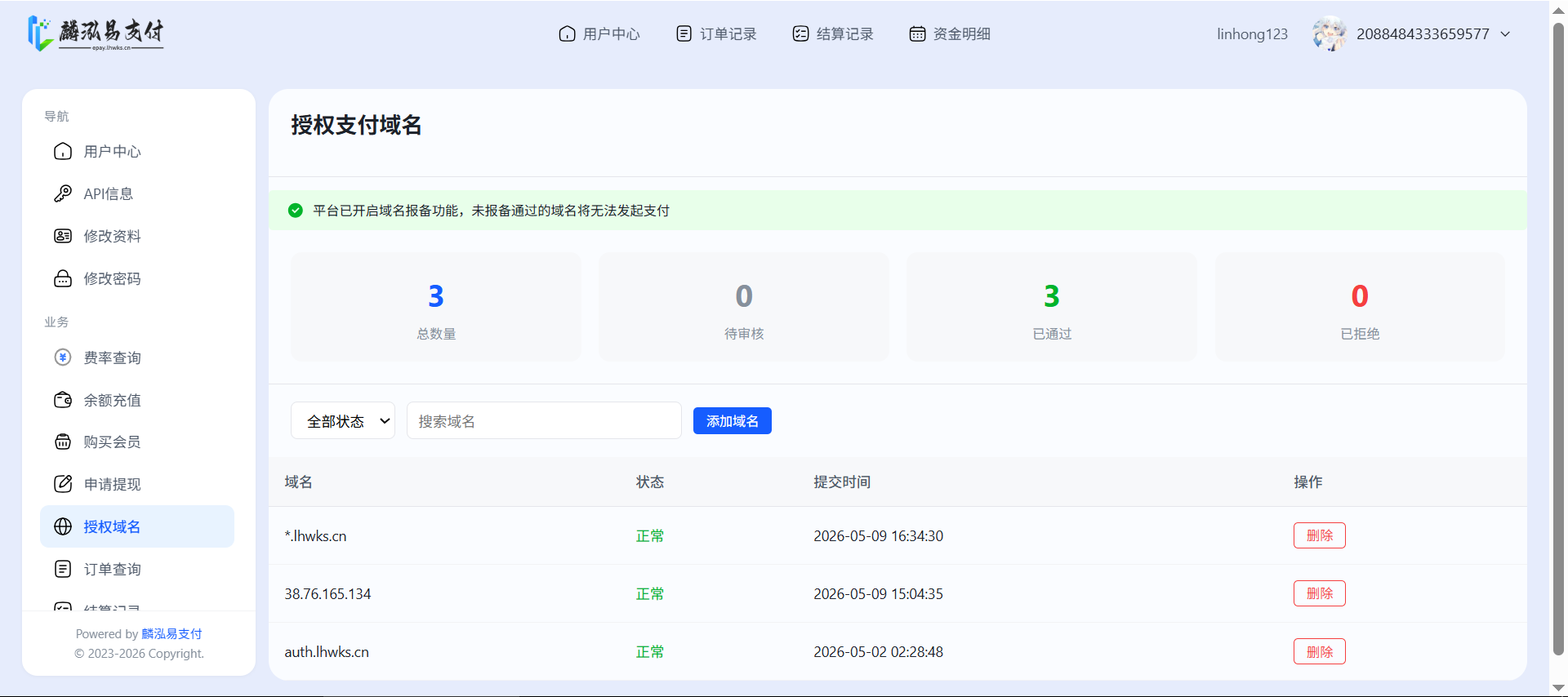Delete the *.lhwks.cn domain row
This screenshot has height=697, width=1568.
1319,535
